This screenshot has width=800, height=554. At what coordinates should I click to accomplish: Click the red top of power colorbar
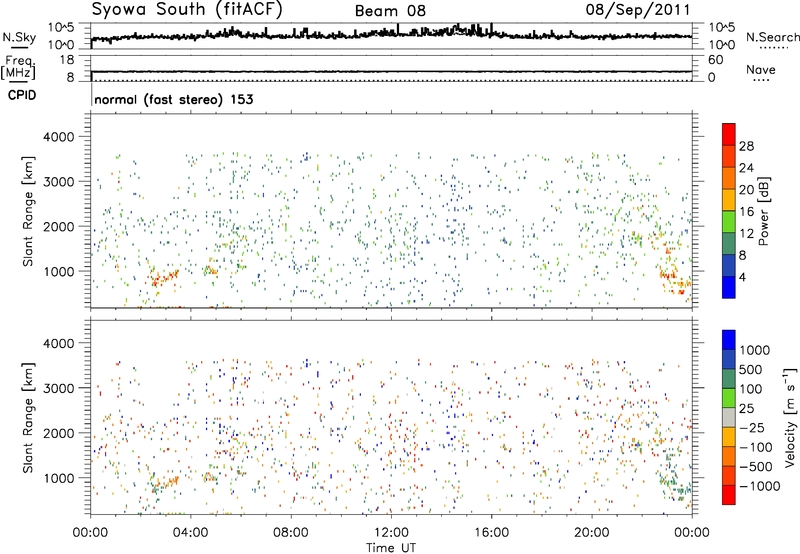click(x=729, y=134)
